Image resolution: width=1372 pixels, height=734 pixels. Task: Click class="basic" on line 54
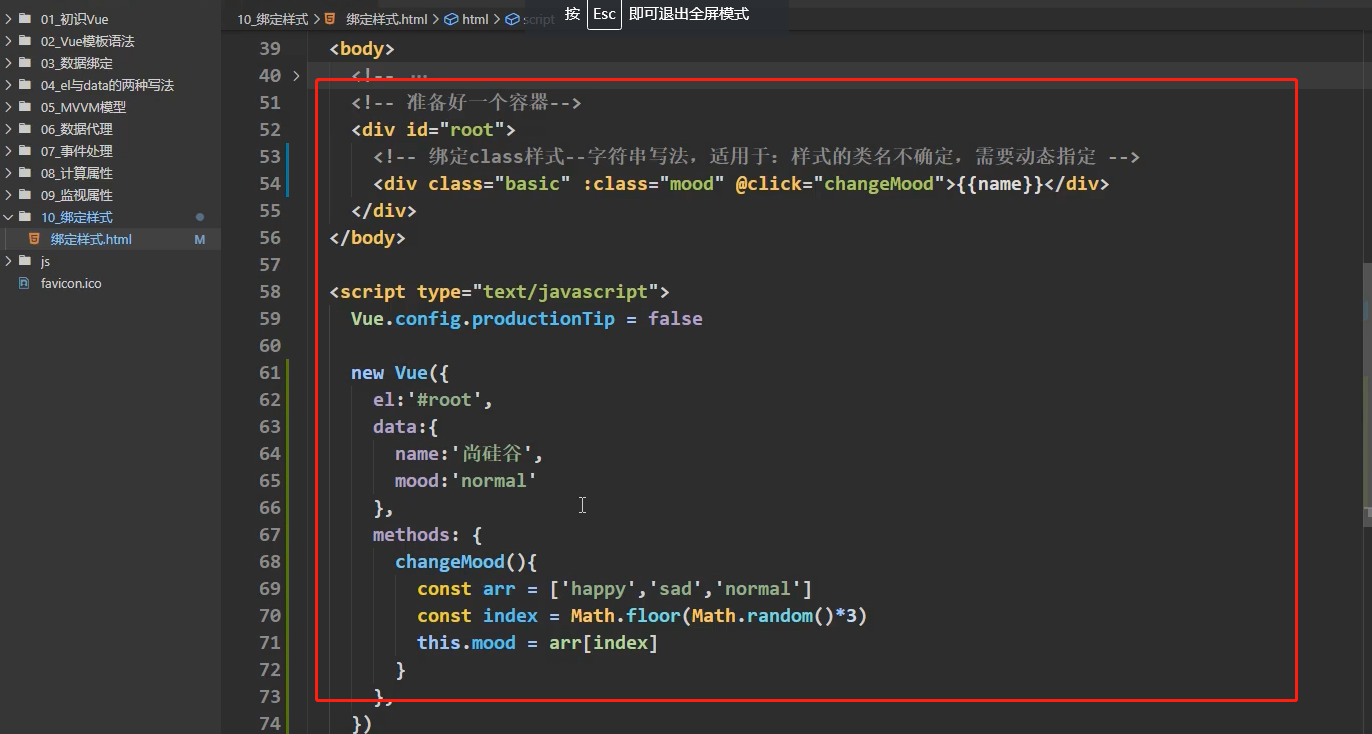499,184
